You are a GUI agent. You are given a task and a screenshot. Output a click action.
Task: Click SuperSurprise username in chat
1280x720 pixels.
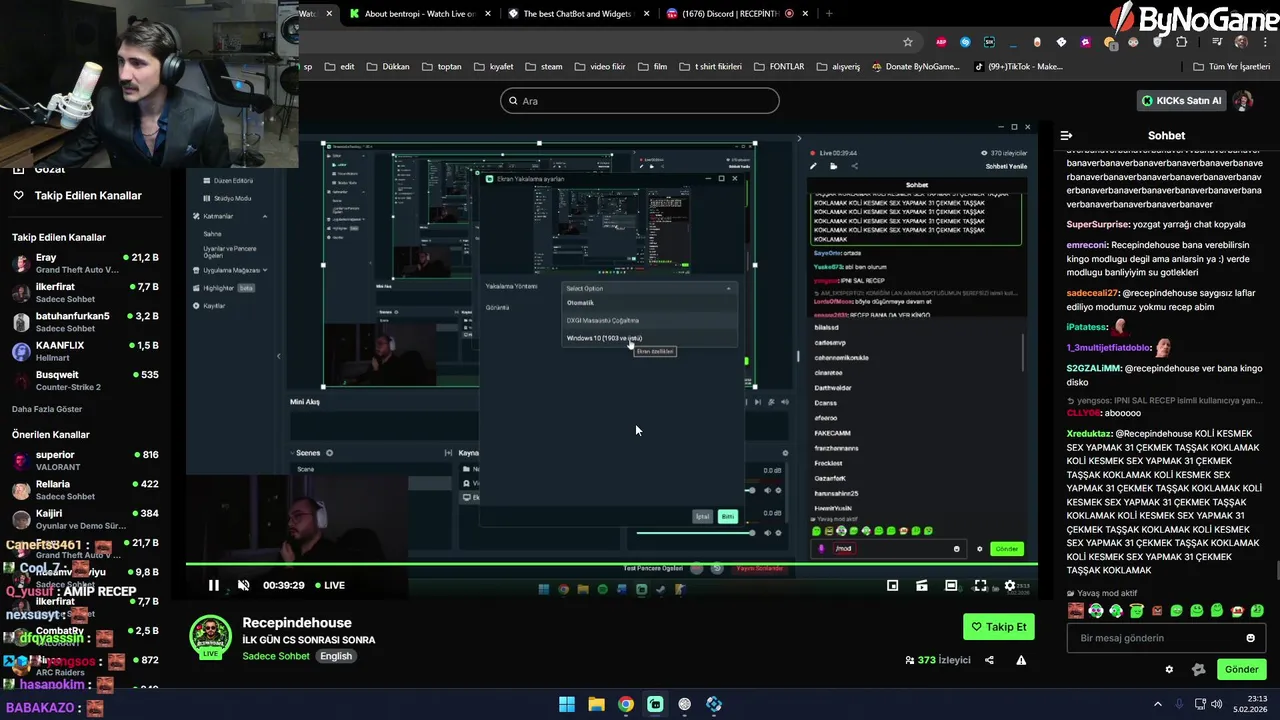[x=1098, y=224]
